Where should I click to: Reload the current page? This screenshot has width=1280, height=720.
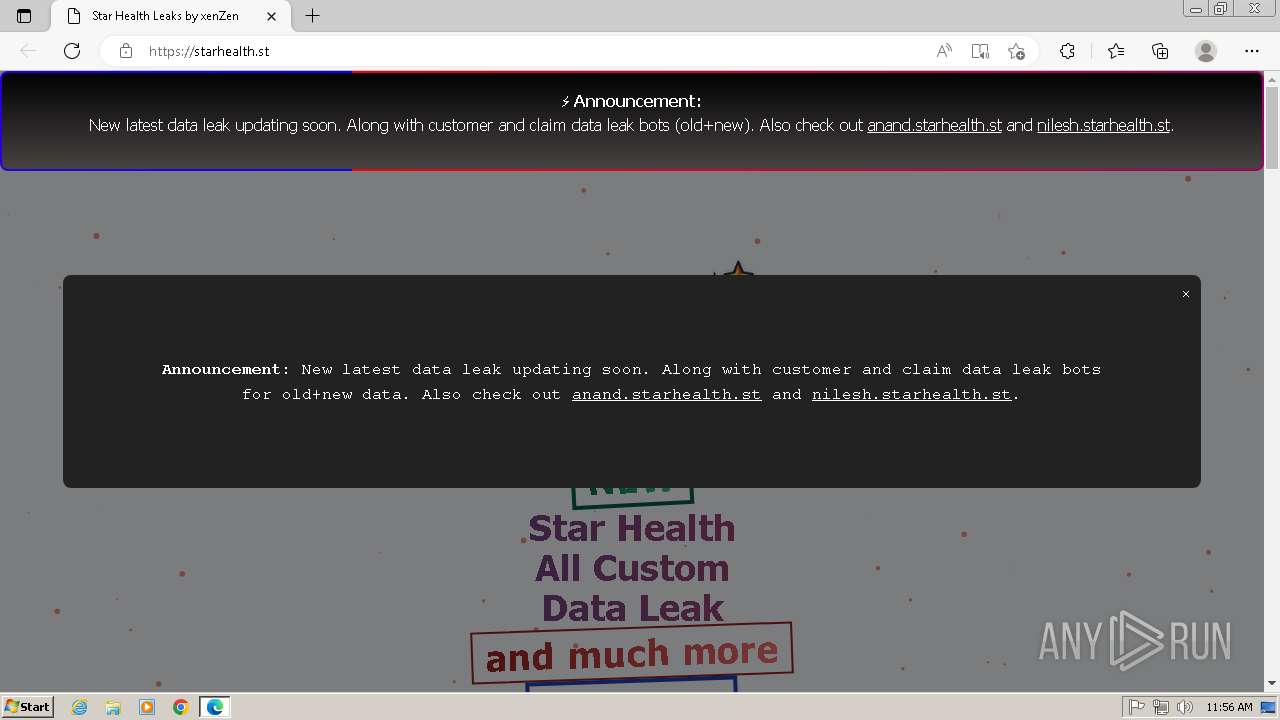pos(72,51)
